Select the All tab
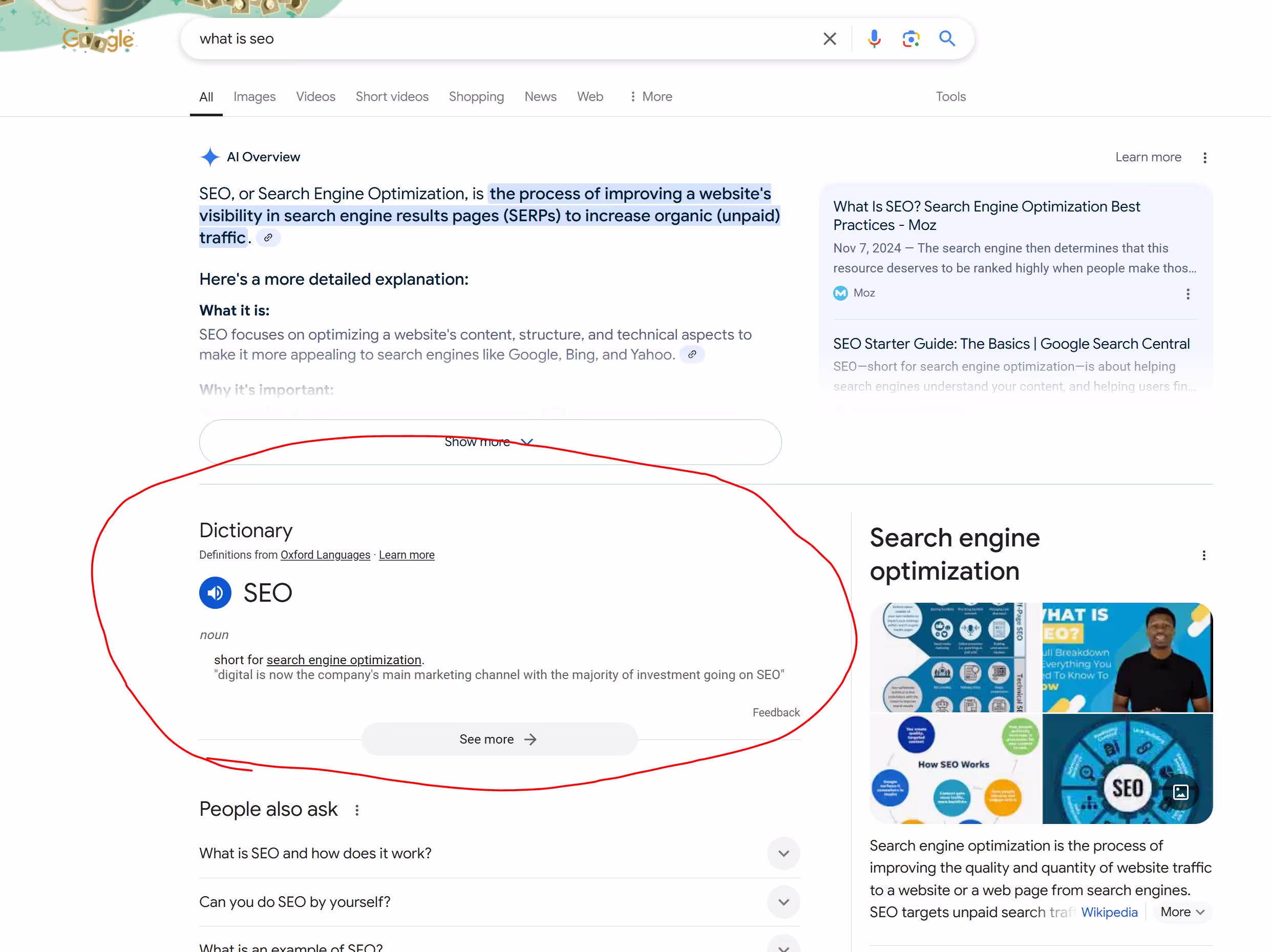Image resolution: width=1271 pixels, height=952 pixels. [206, 96]
